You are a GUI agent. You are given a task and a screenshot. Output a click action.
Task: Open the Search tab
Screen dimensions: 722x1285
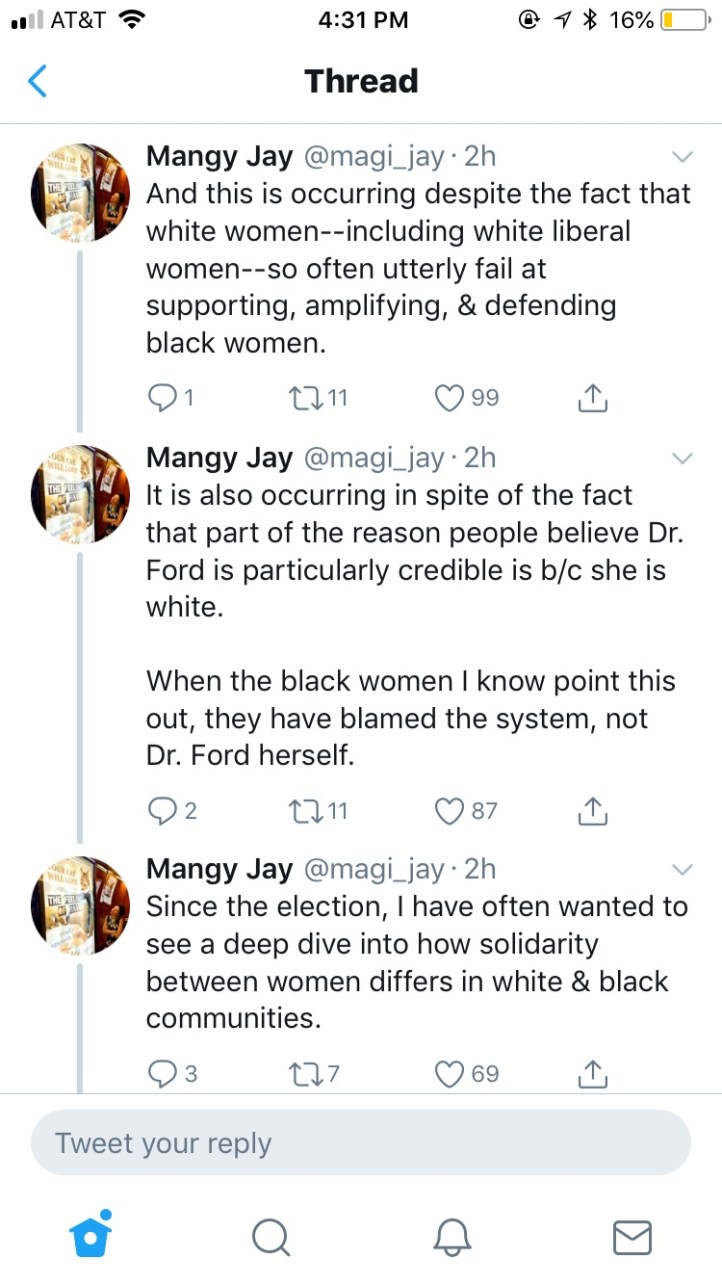(270, 1237)
